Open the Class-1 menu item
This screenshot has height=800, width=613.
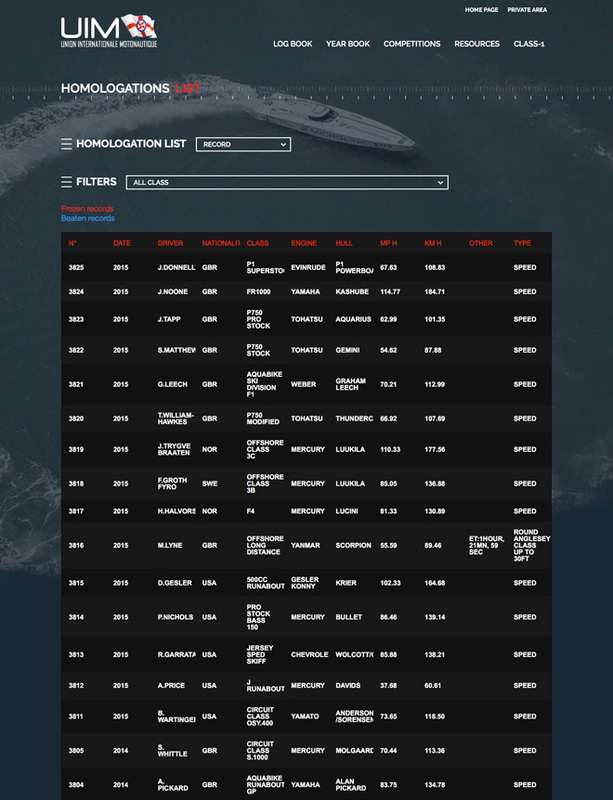tap(529, 44)
